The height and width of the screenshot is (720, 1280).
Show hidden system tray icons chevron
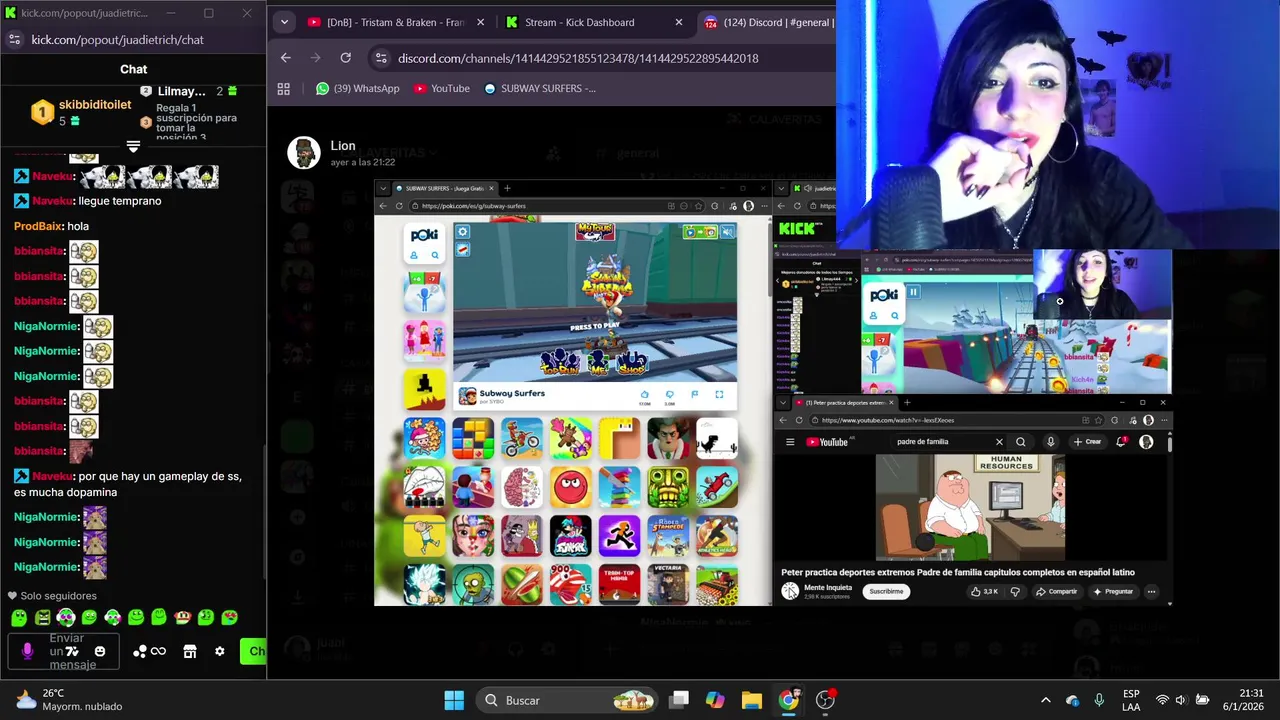point(1045,700)
